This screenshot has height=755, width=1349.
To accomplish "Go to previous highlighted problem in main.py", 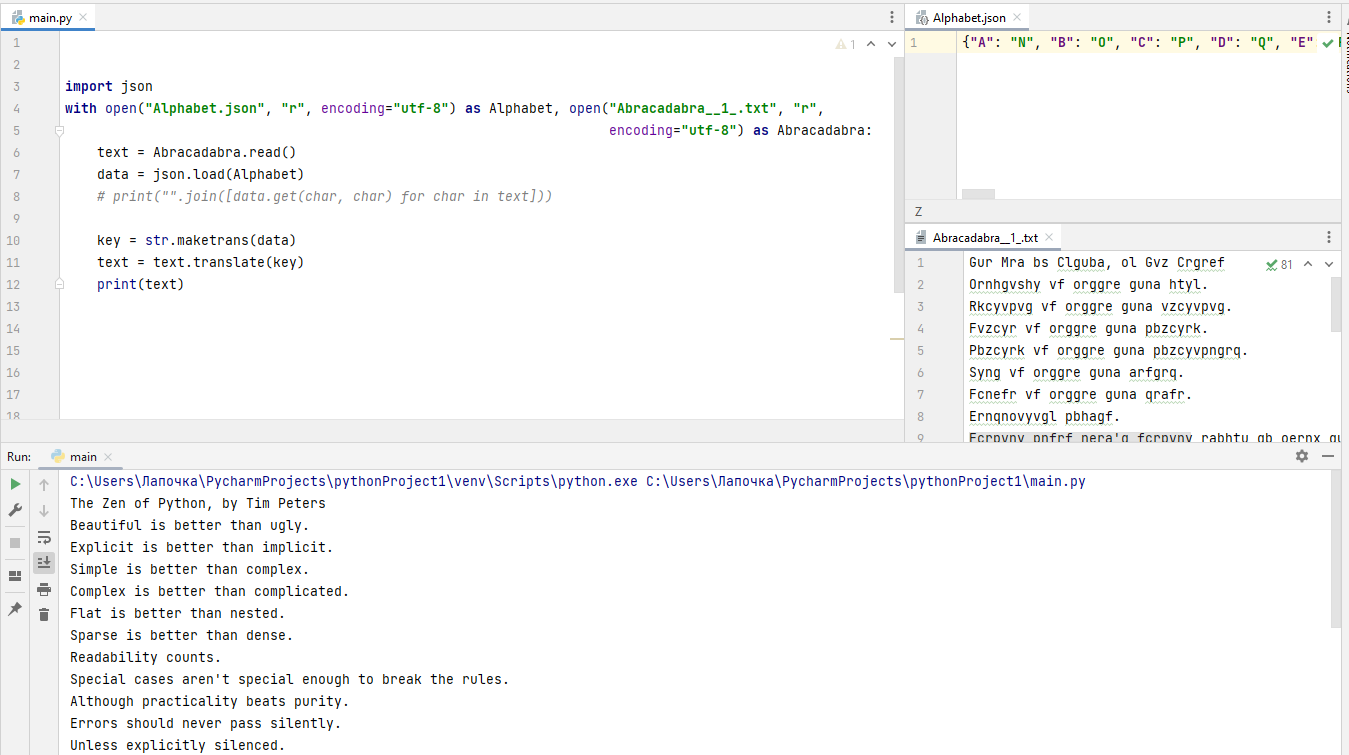I will click(x=870, y=44).
